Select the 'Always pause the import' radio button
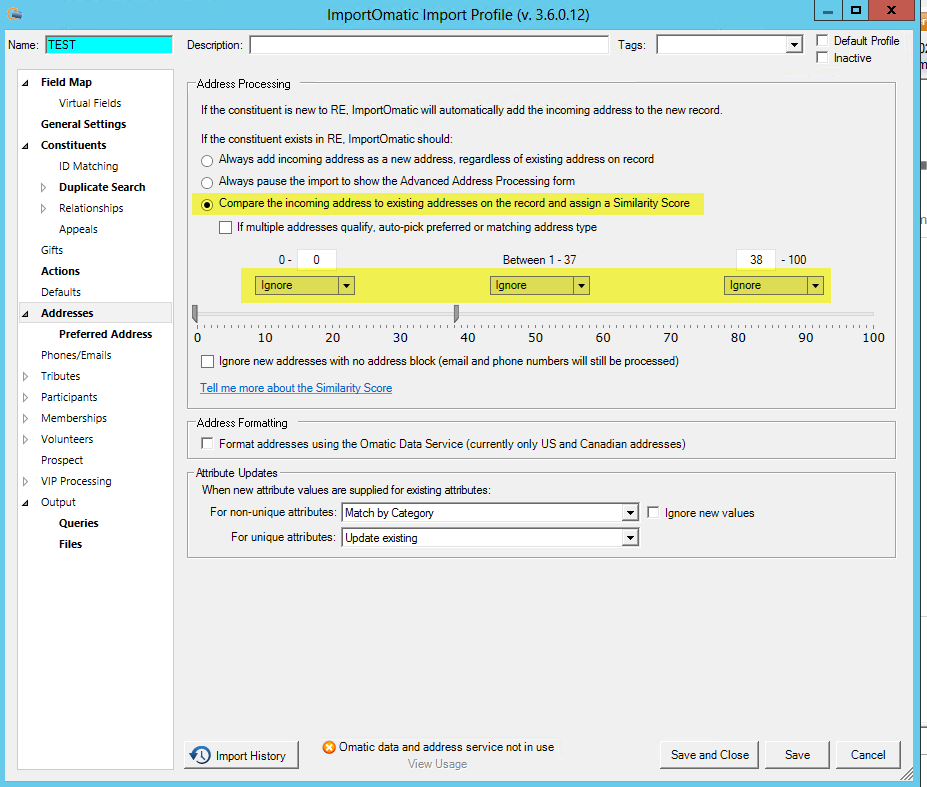927x787 pixels. coord(207,181)
